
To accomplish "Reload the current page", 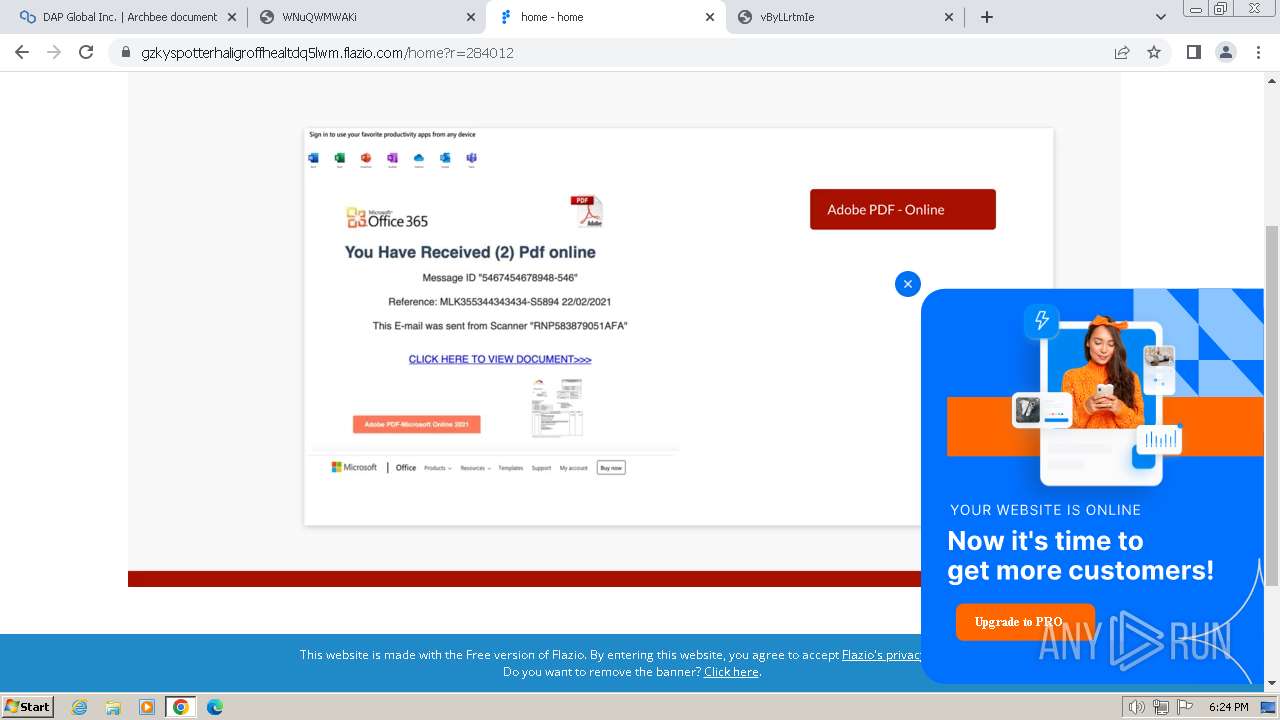I will pyautogui.click(x=86, y=52).
